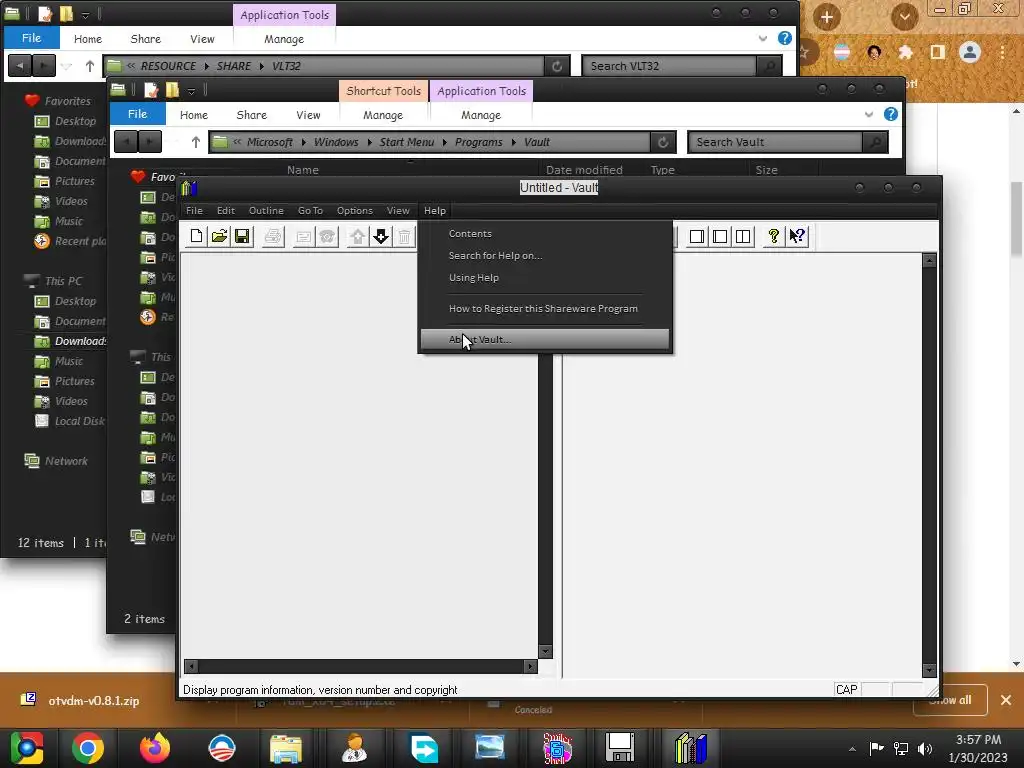
Task: Open File Explorer from the taskbar
Action: point(286,748)
